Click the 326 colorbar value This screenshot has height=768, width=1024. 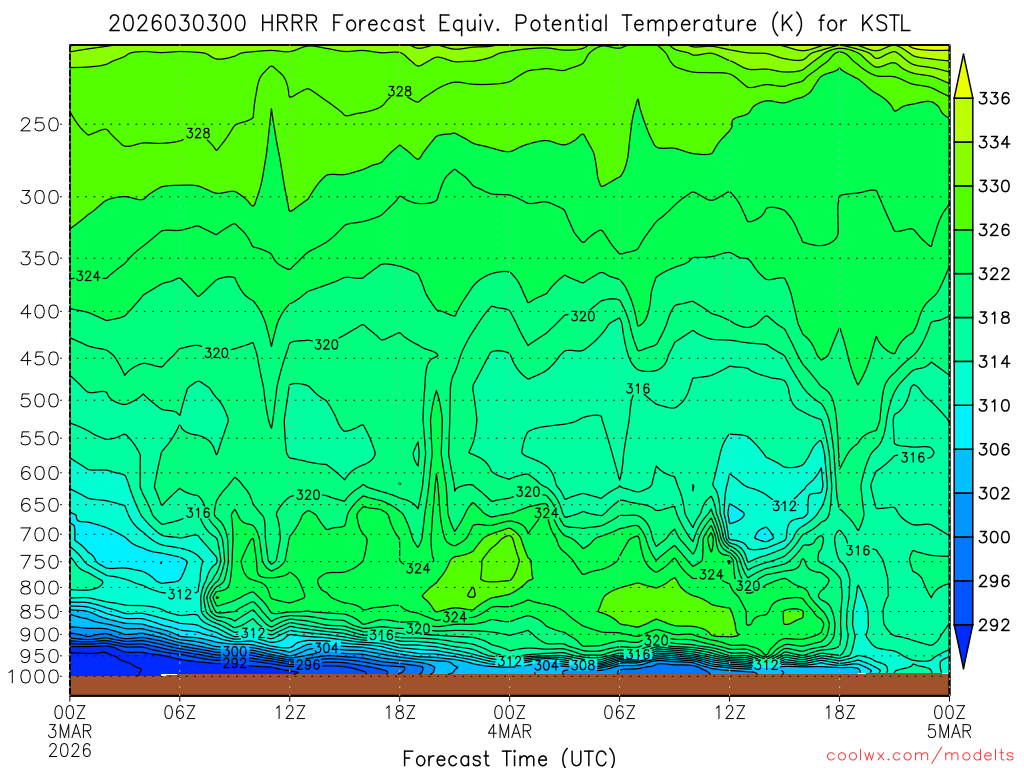(994, 230)
